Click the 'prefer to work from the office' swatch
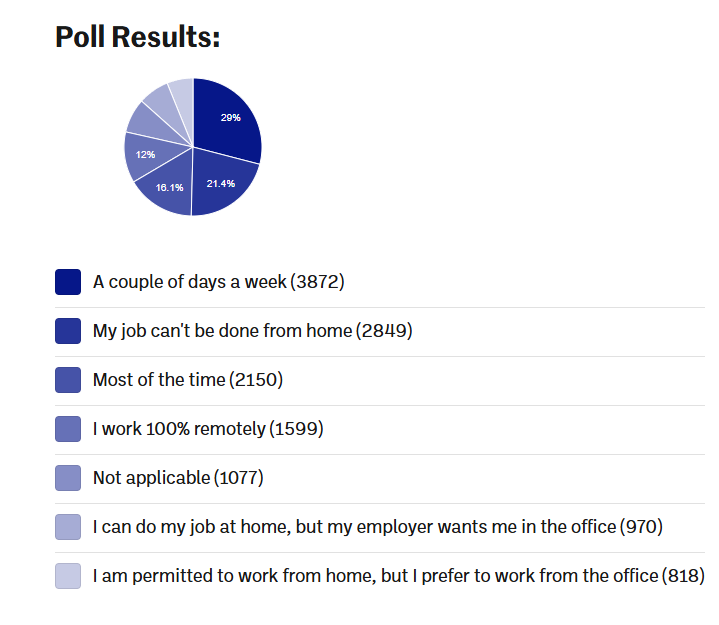 (68, 576)
